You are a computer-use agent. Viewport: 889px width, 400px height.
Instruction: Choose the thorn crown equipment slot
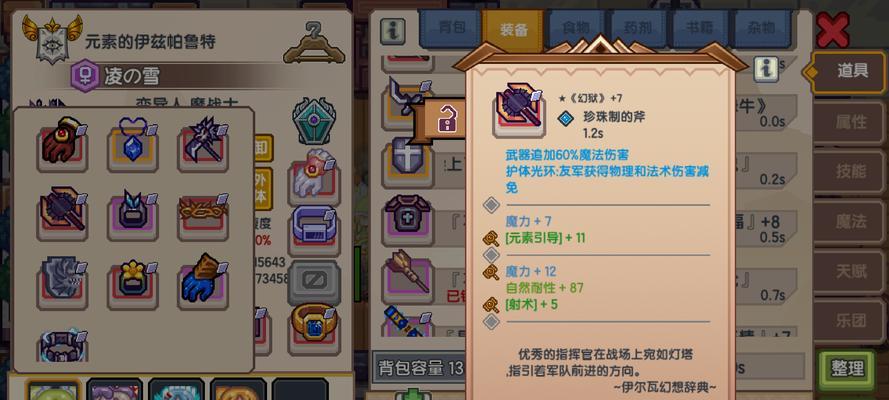coord(202,215)
